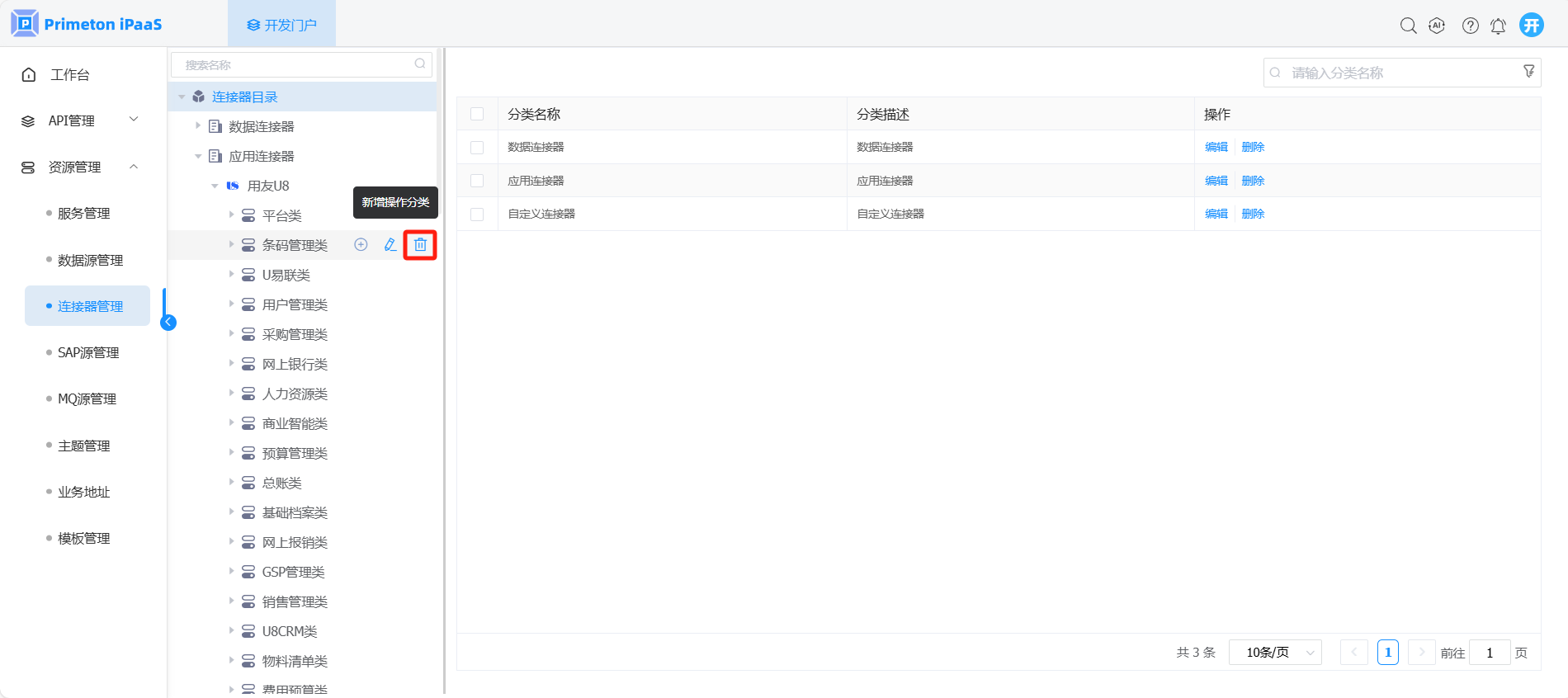Click the global search magnifier icon
The image size is (1568, 698).
tap(1408, 26)
